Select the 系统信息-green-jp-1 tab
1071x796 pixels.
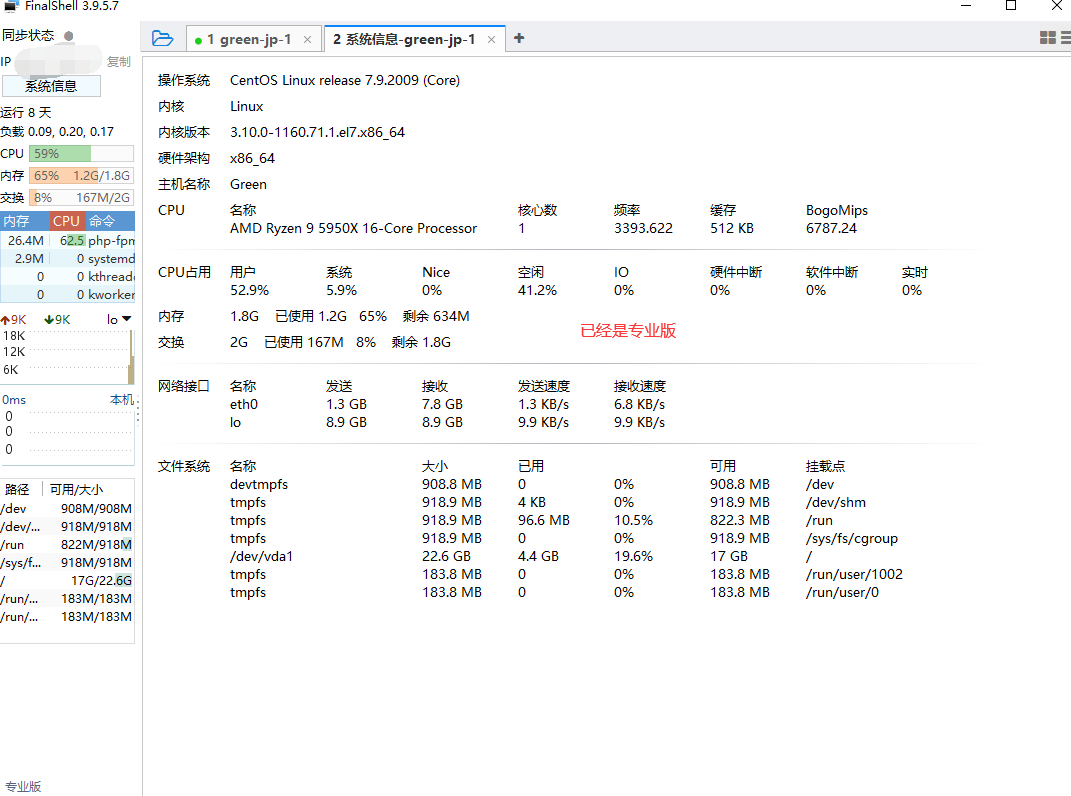[404, 38]
